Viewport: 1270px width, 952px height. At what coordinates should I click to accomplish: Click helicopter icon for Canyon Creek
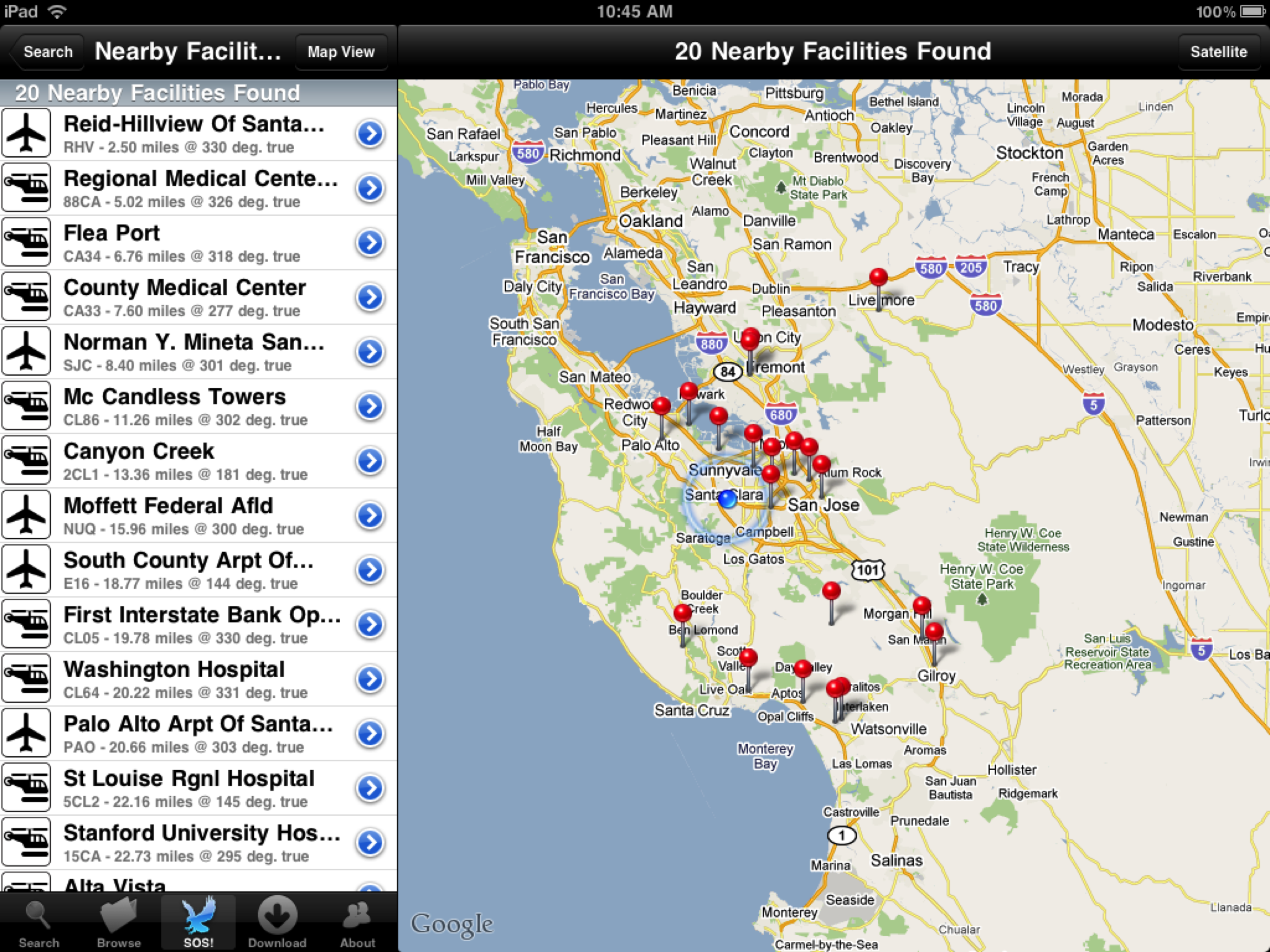[26, 461]
